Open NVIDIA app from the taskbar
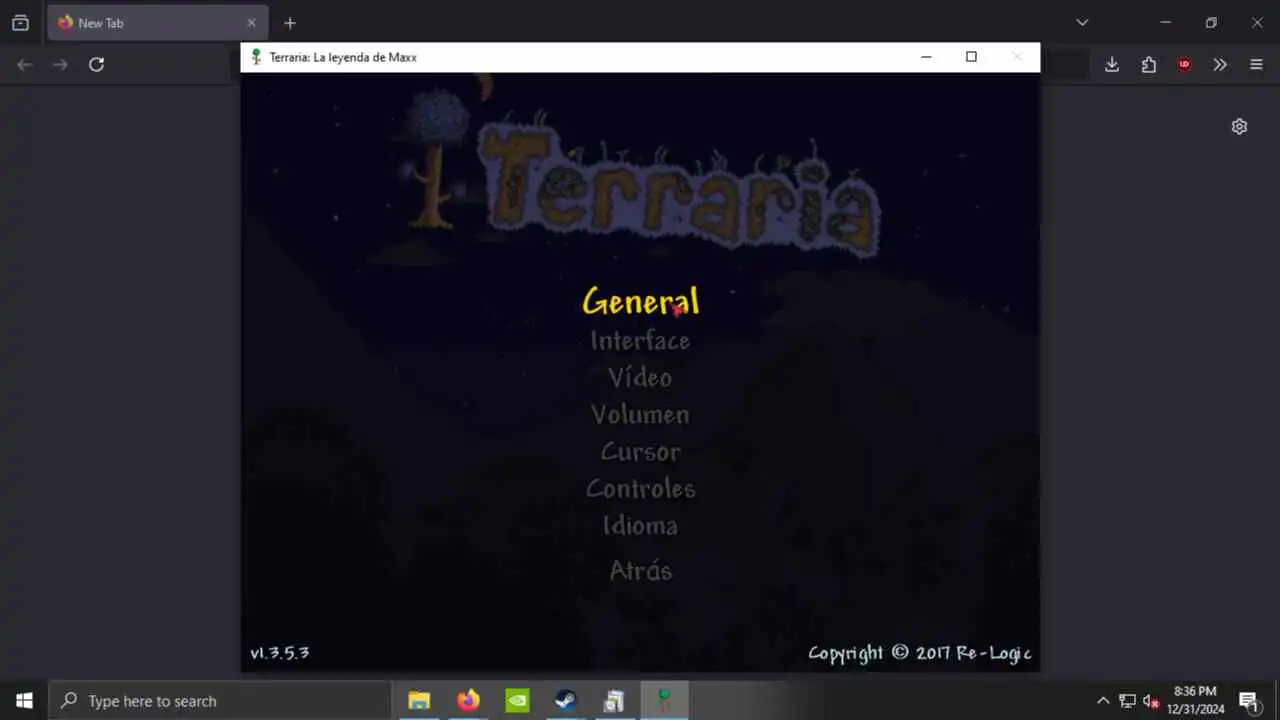The height and width of the screenshot is (720, 1280). coord(517,700)
